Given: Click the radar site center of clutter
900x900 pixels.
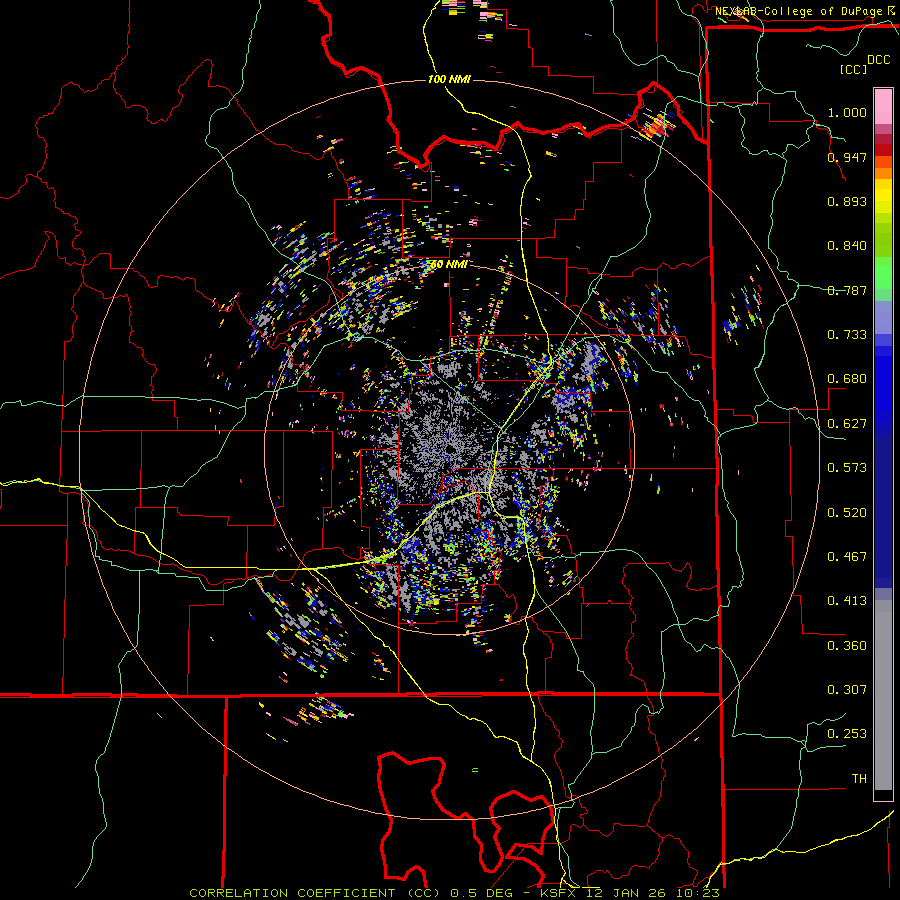Looking at the screenshot, I should pyautogui.click(x=450, y=450).
